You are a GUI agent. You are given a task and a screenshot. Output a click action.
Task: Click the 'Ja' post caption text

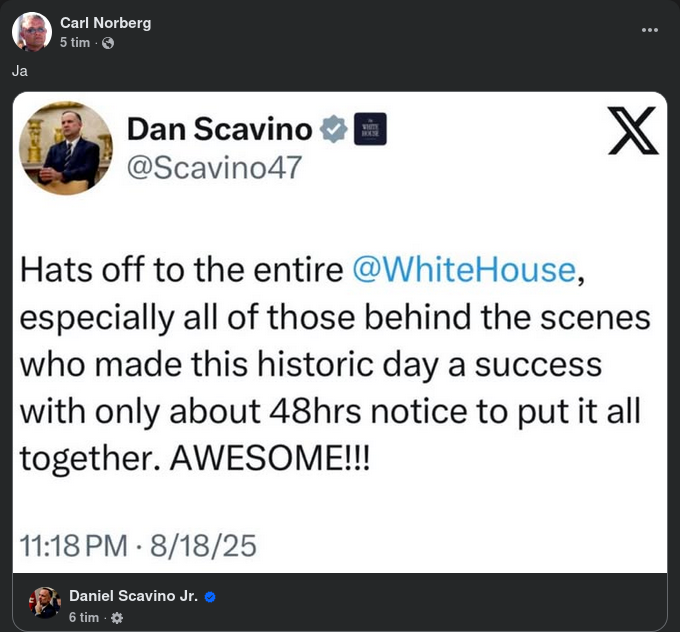point(20,71)
